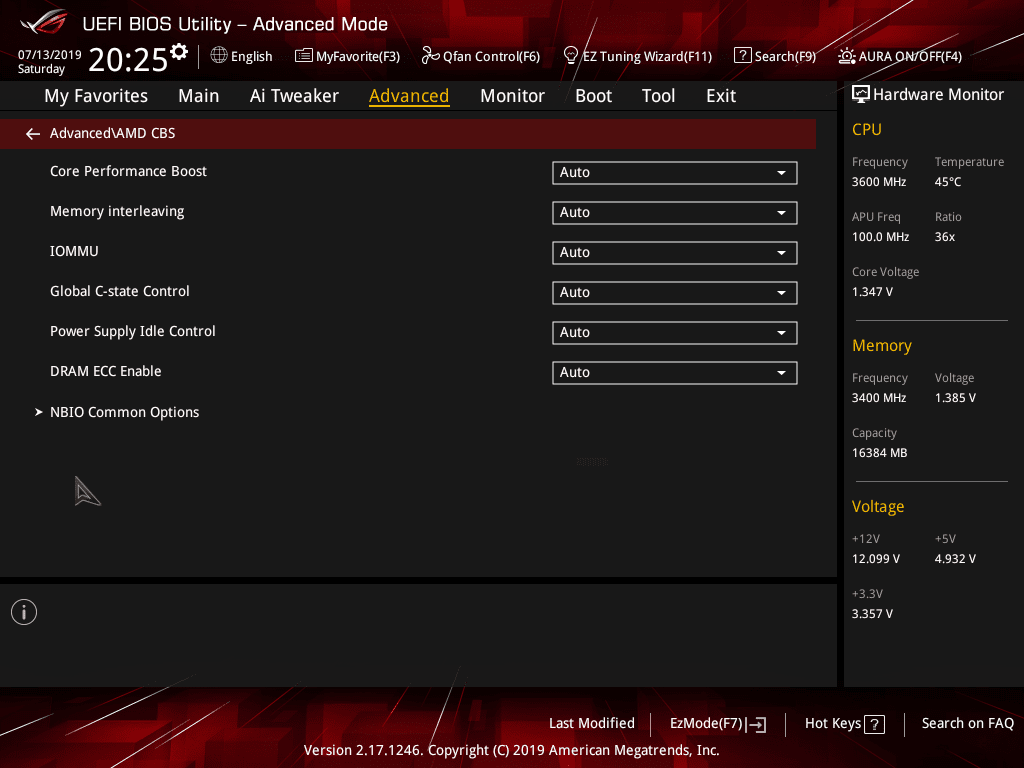Open the Search(F9) question icon
The image size is (1024, 768).
(743, 56)
